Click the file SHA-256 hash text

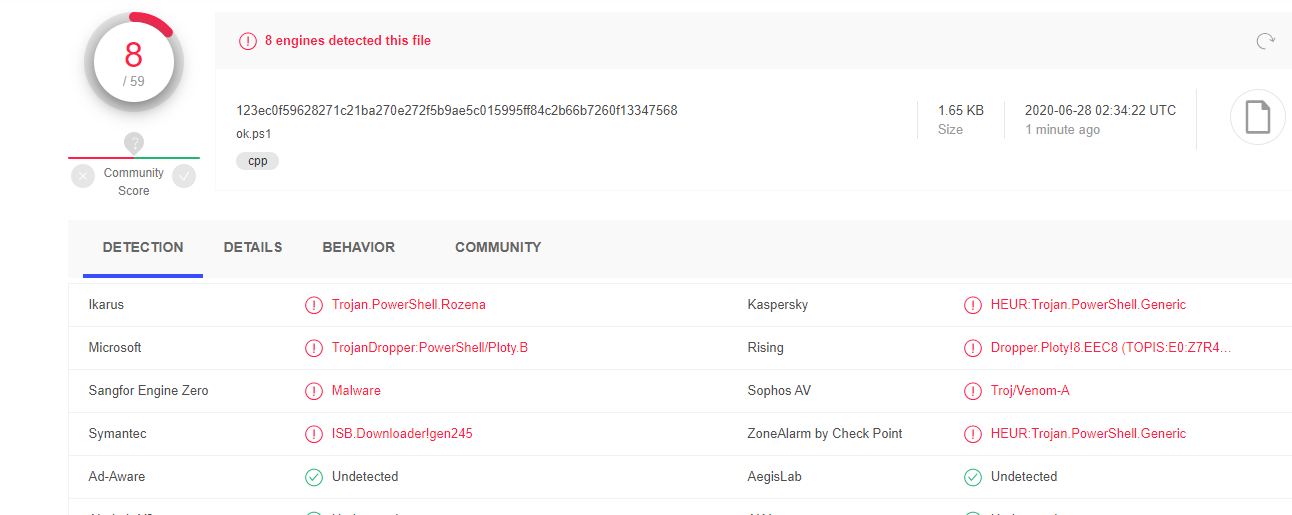pos(457,110)
